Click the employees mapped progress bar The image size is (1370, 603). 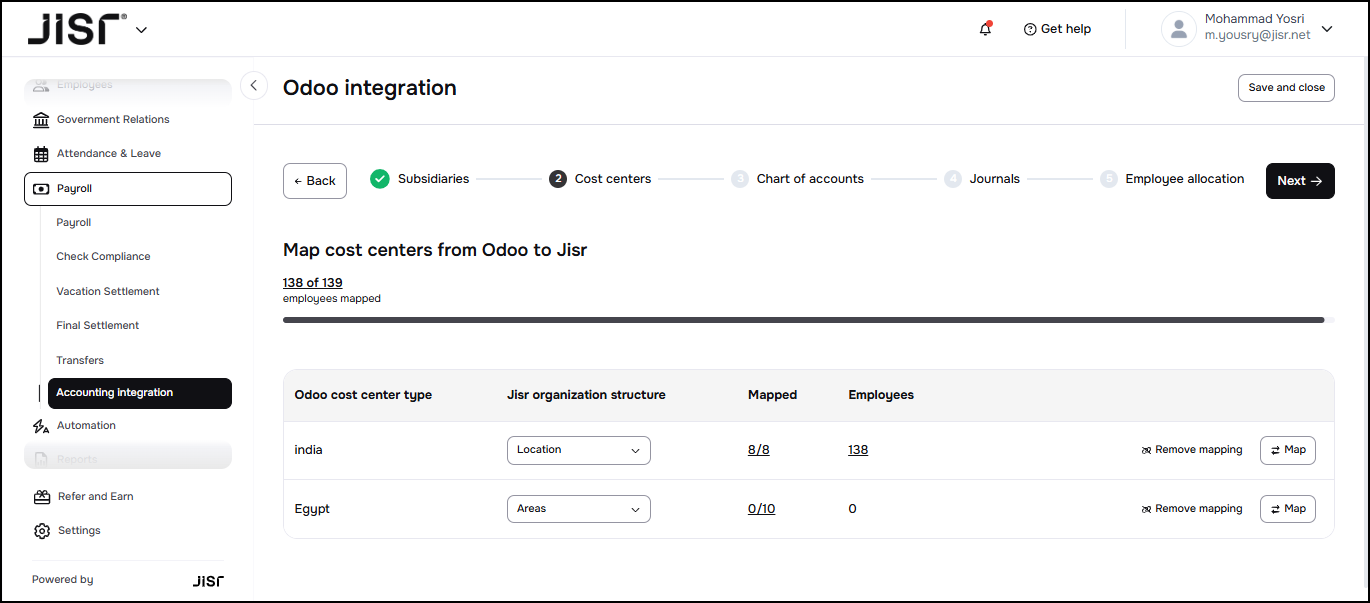(x=803, y=320)
